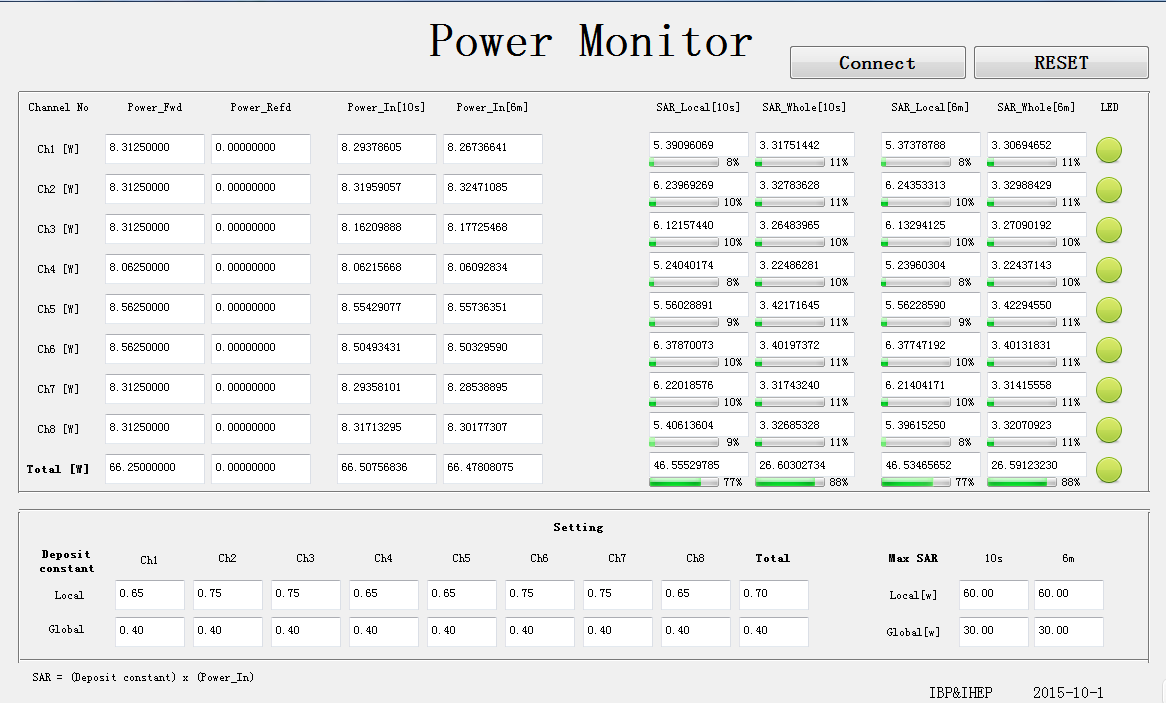Click the Total SAR_Whole[6m] 88% progress bar

1022,482
